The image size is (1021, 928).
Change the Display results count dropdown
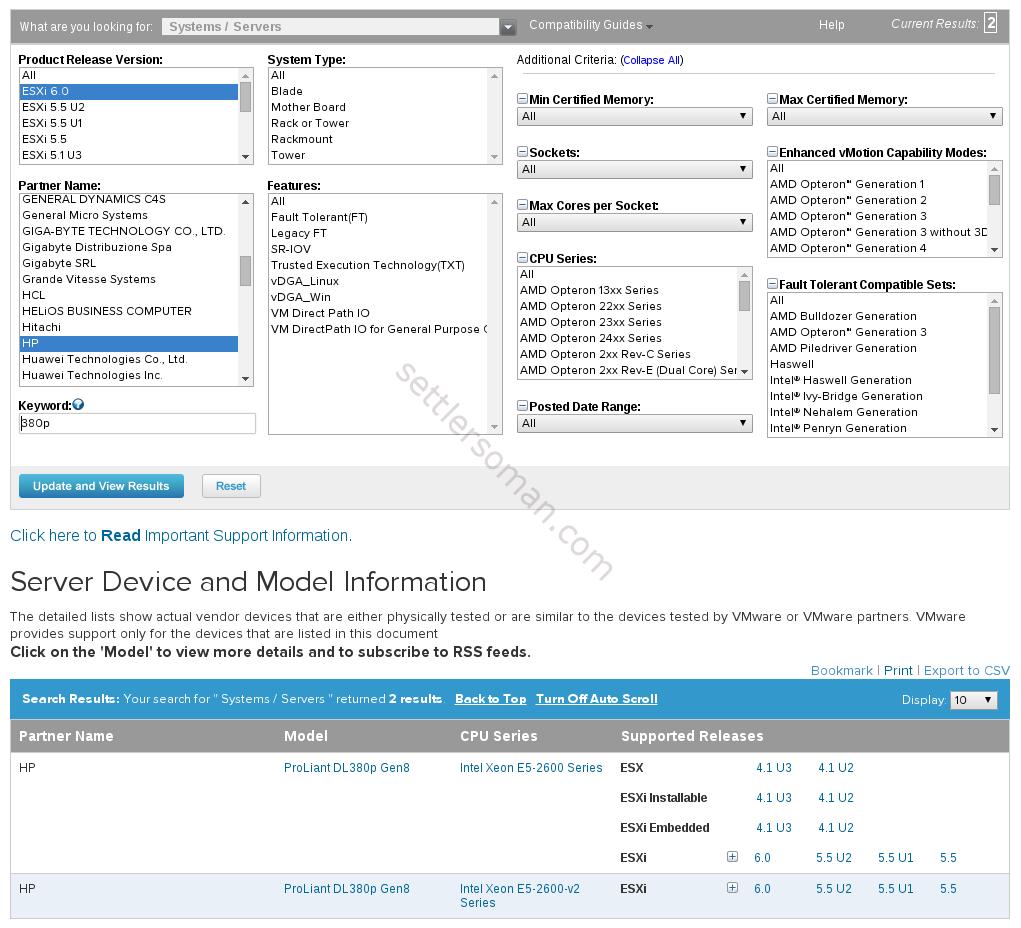[x=973, y=700]
